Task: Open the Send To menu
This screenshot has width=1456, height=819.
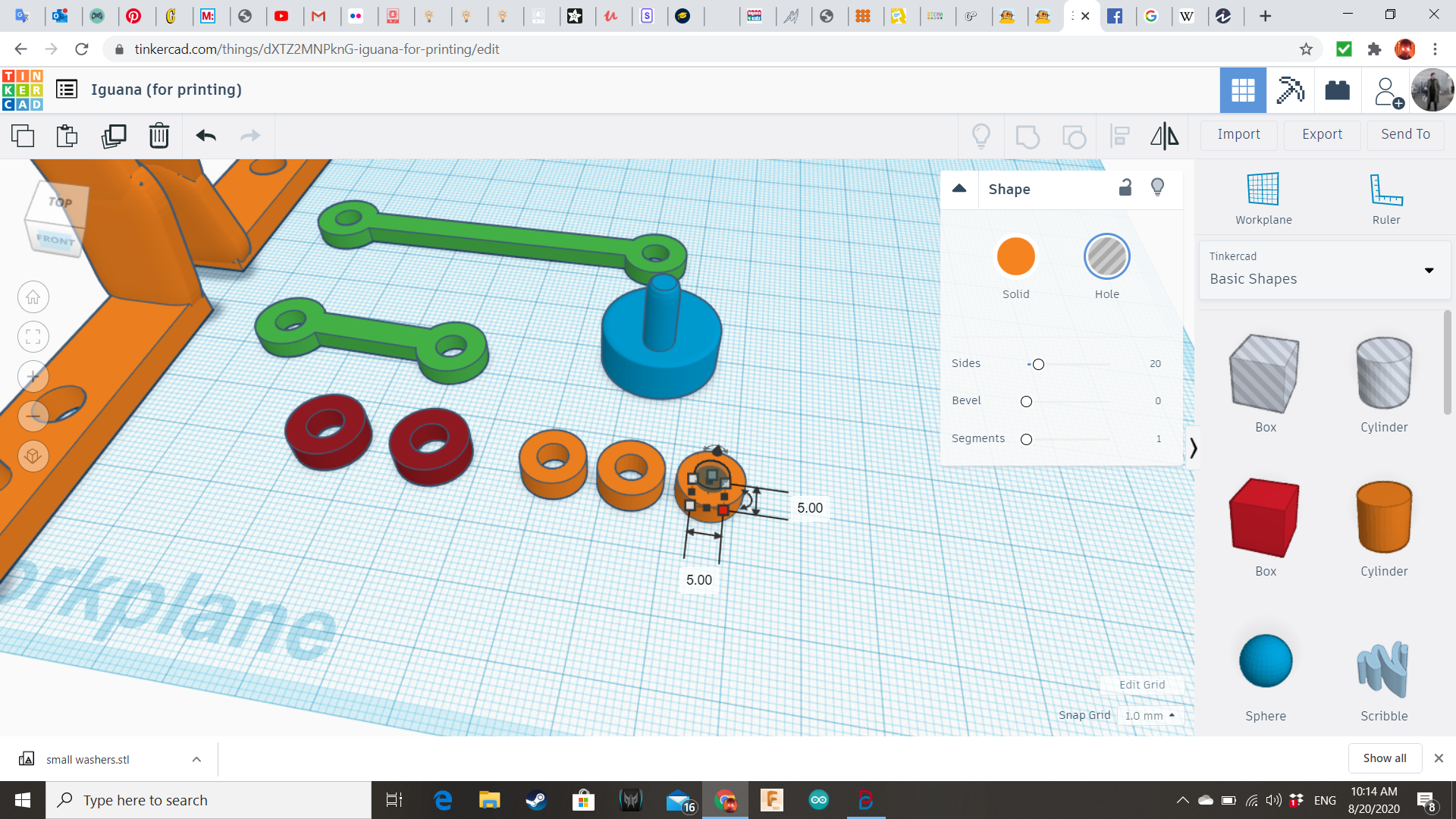Action: coord(1405,134)
